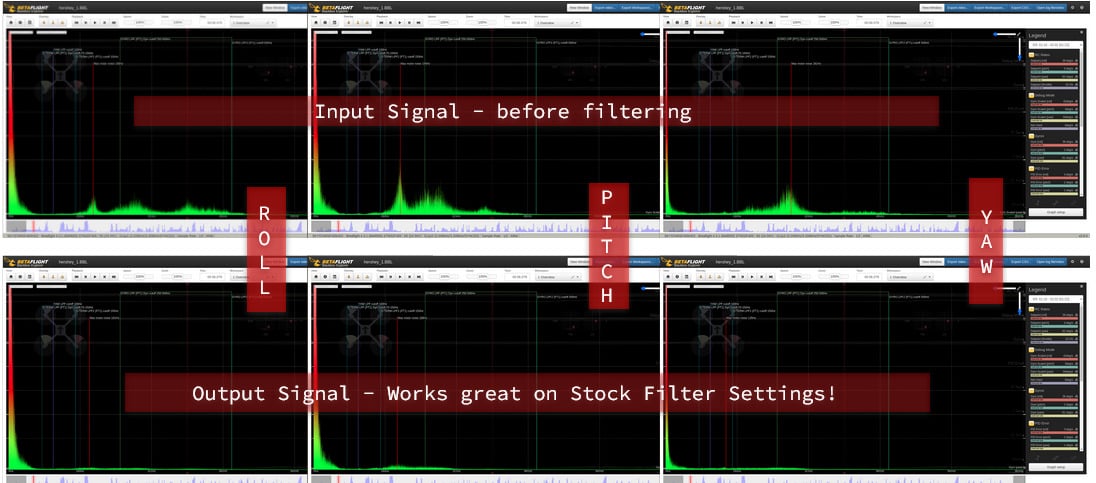Close the Legend panel in top Yaw window
The height and width of the screenshot is (483, 1096).
click(1079, 34)
